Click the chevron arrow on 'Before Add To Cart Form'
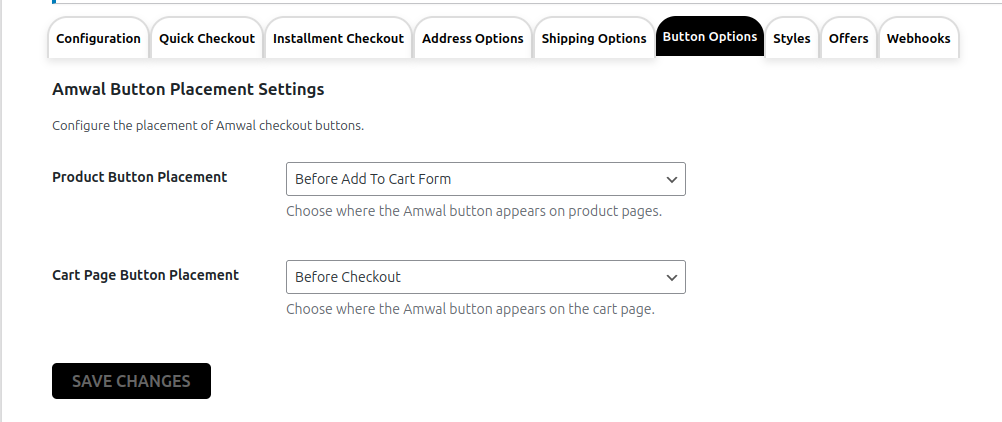The width and height of the screenshot is (1002, 422). [x=671, y=180]
